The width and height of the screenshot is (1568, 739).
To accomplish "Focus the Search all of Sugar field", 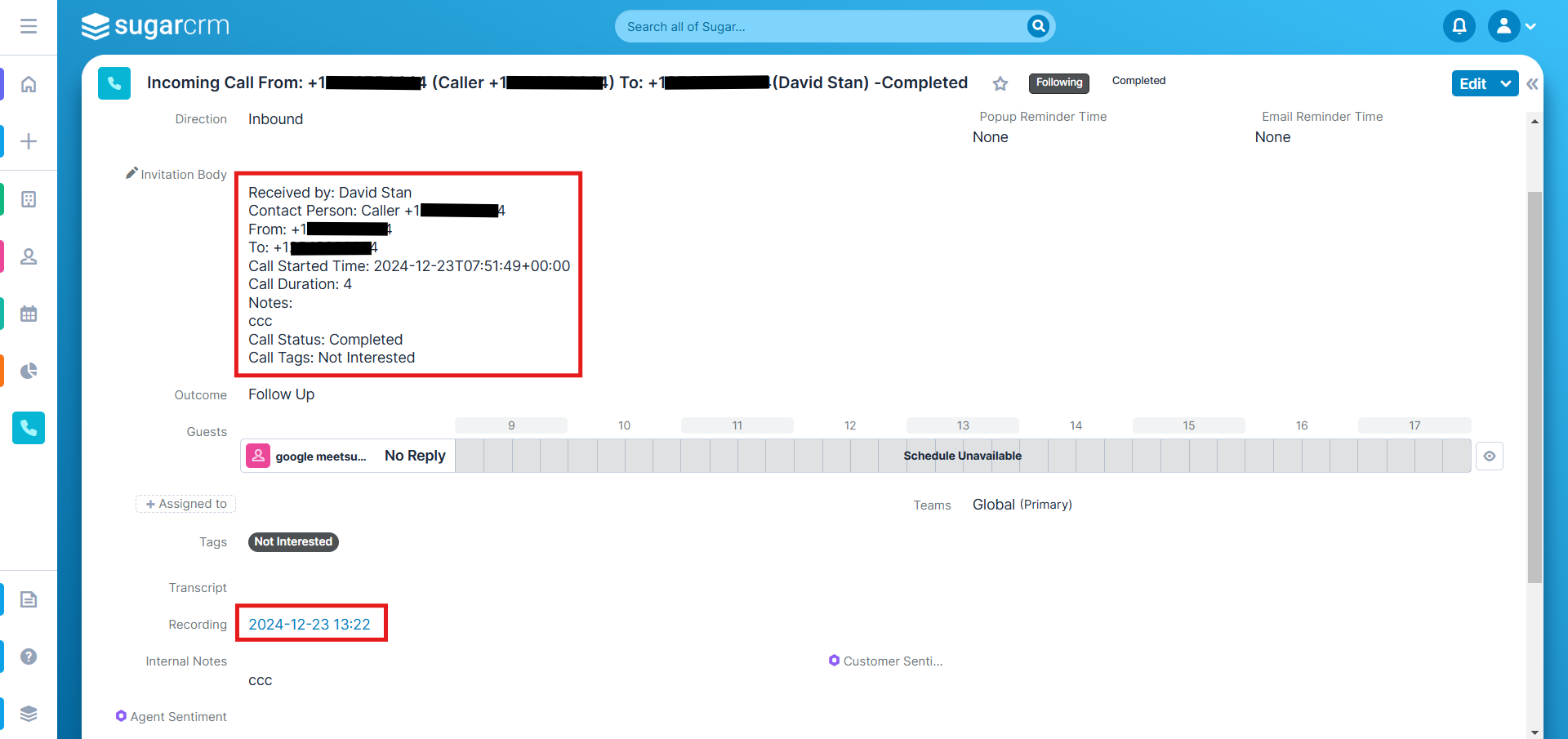I will (x=825, y=26).
